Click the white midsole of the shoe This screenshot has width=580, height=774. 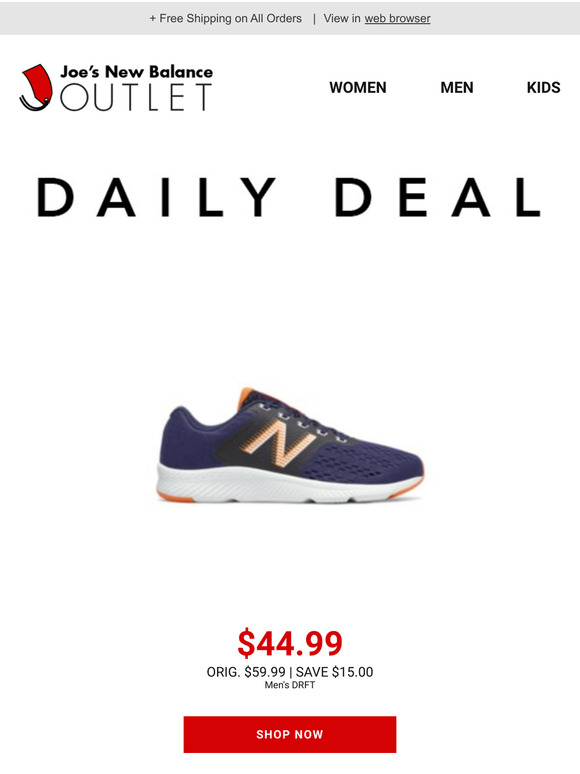[289, 484]
